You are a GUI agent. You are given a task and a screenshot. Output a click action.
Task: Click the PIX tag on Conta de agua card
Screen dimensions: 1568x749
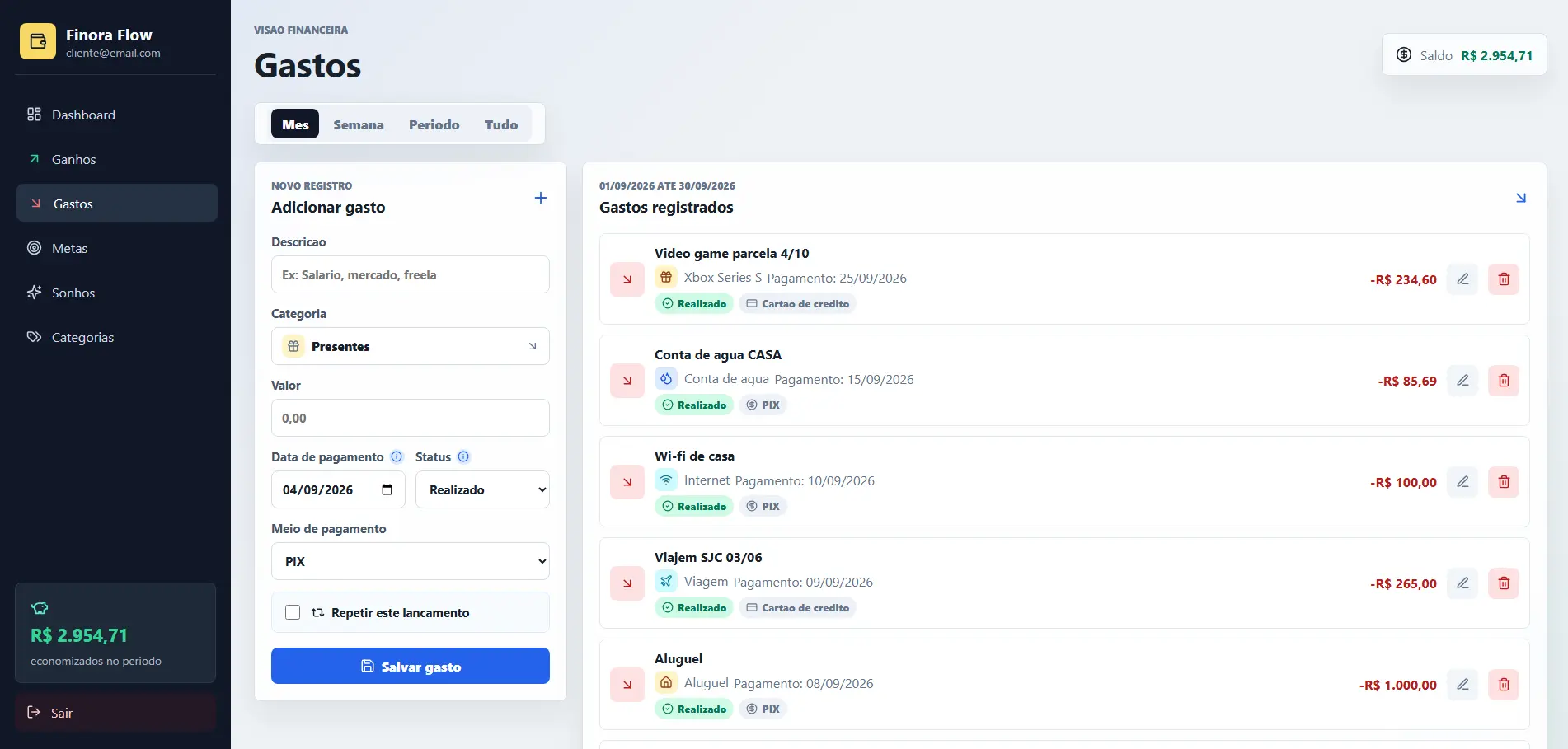(x=763, y=405)
